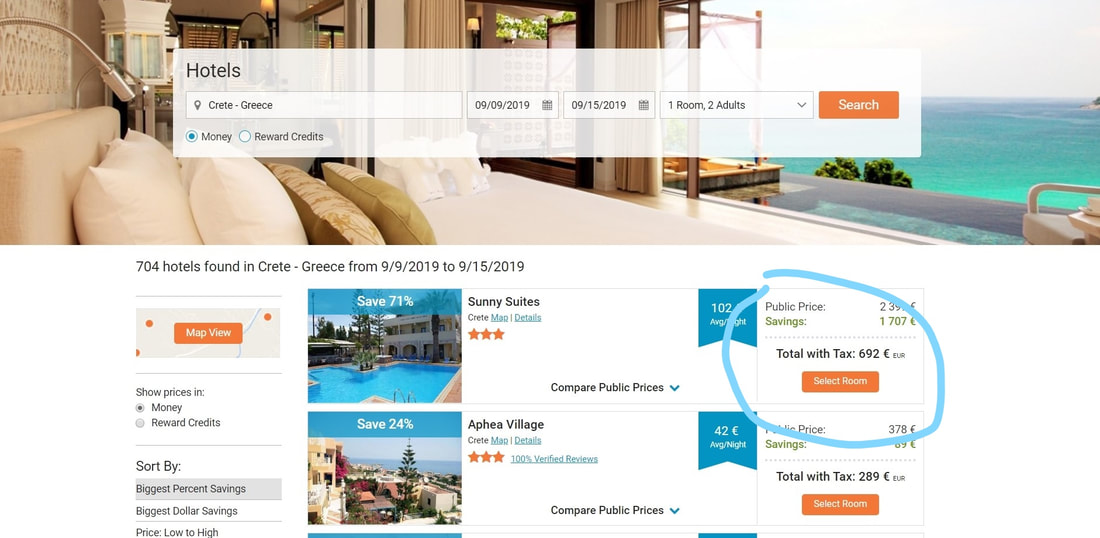Select Reward Credits radio in search panel
The image size is (1100, 538).
pyautogui.click(x=245, y=137)
